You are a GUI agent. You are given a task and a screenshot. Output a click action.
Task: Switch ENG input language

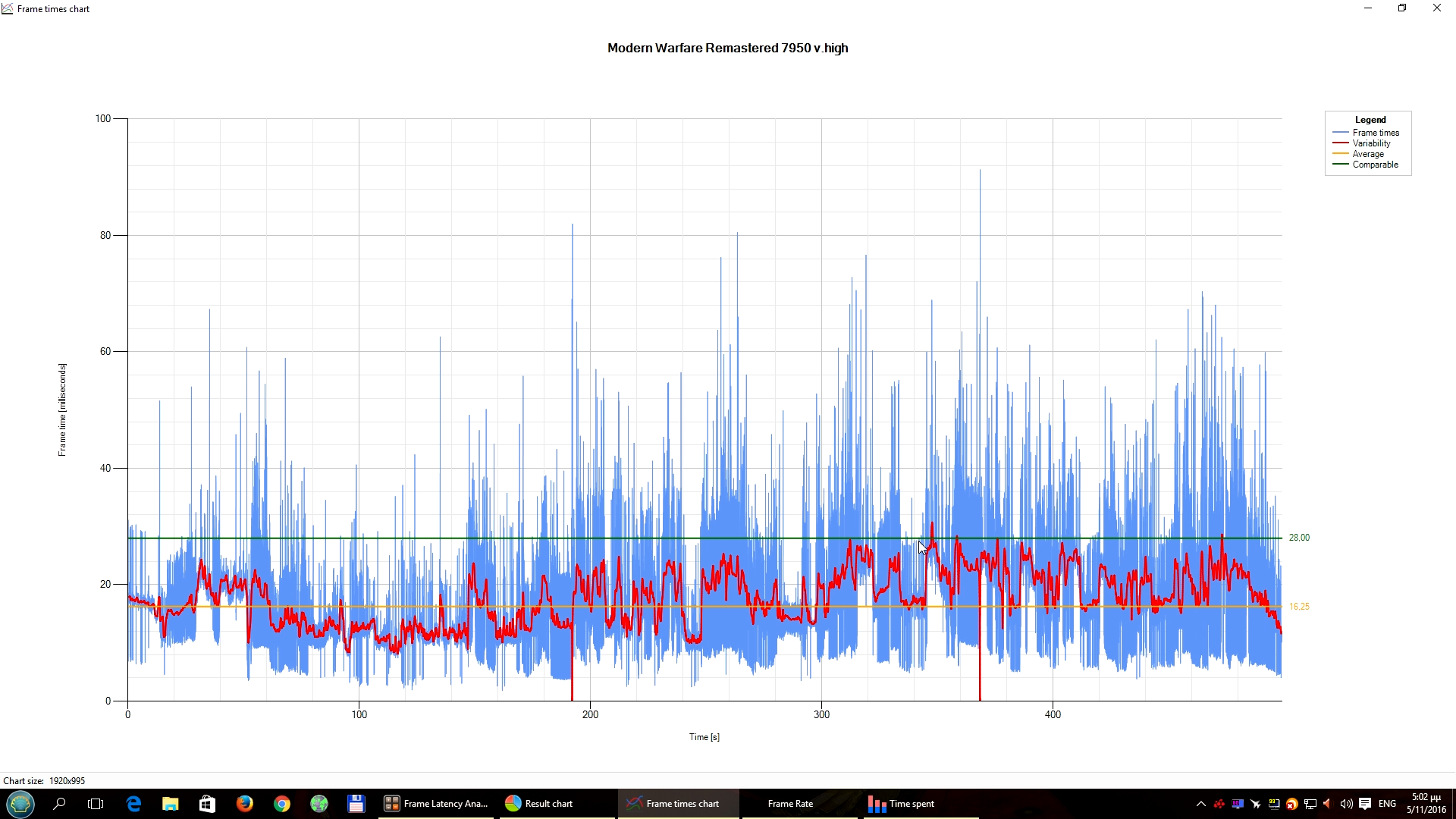(x=1387, y=804)
